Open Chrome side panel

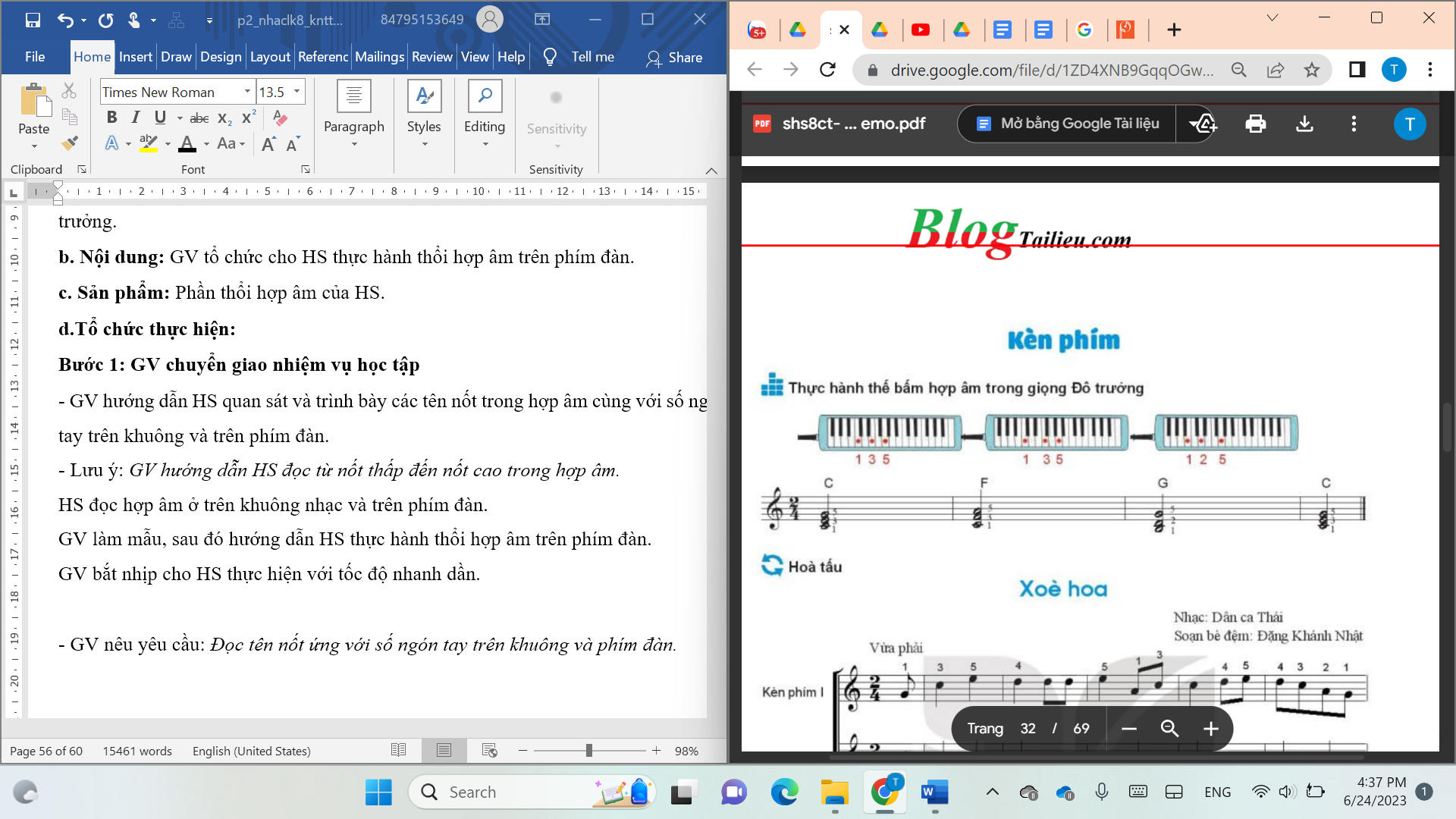1357,70
